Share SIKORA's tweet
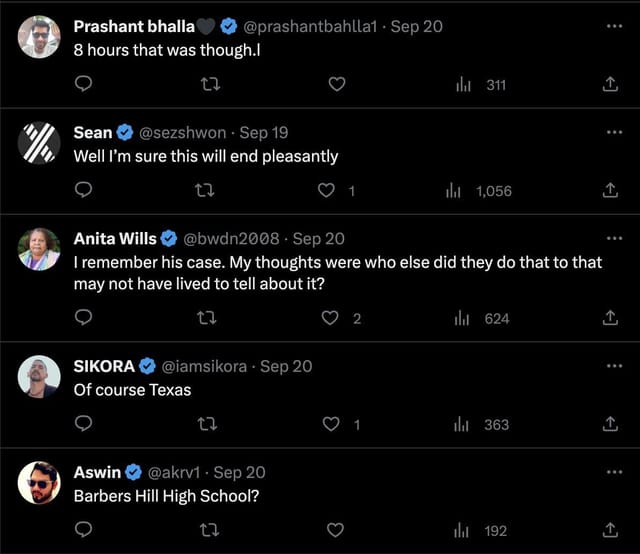640x554 pixels. pos(610,424)
